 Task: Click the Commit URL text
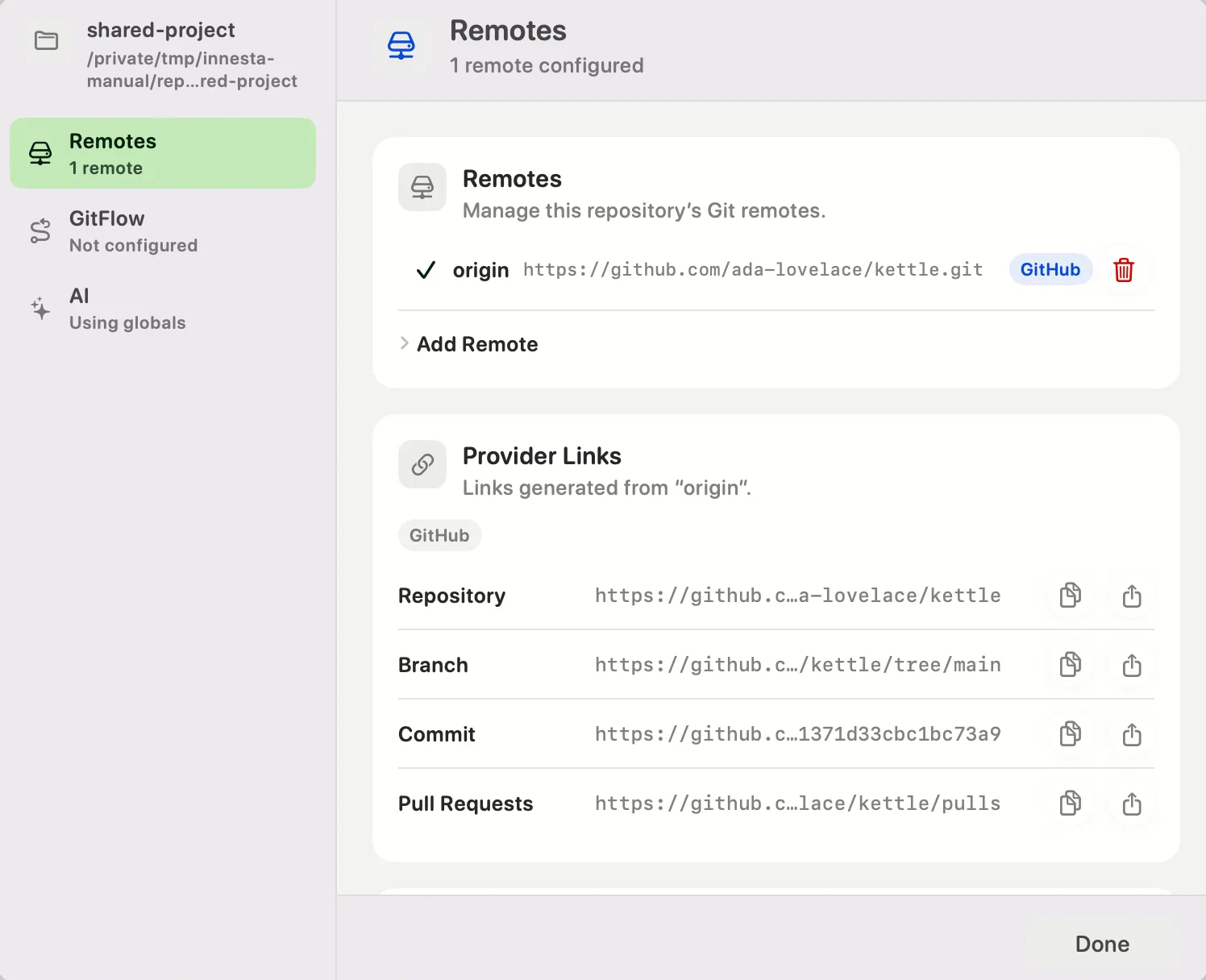click(x=797, y=734)
